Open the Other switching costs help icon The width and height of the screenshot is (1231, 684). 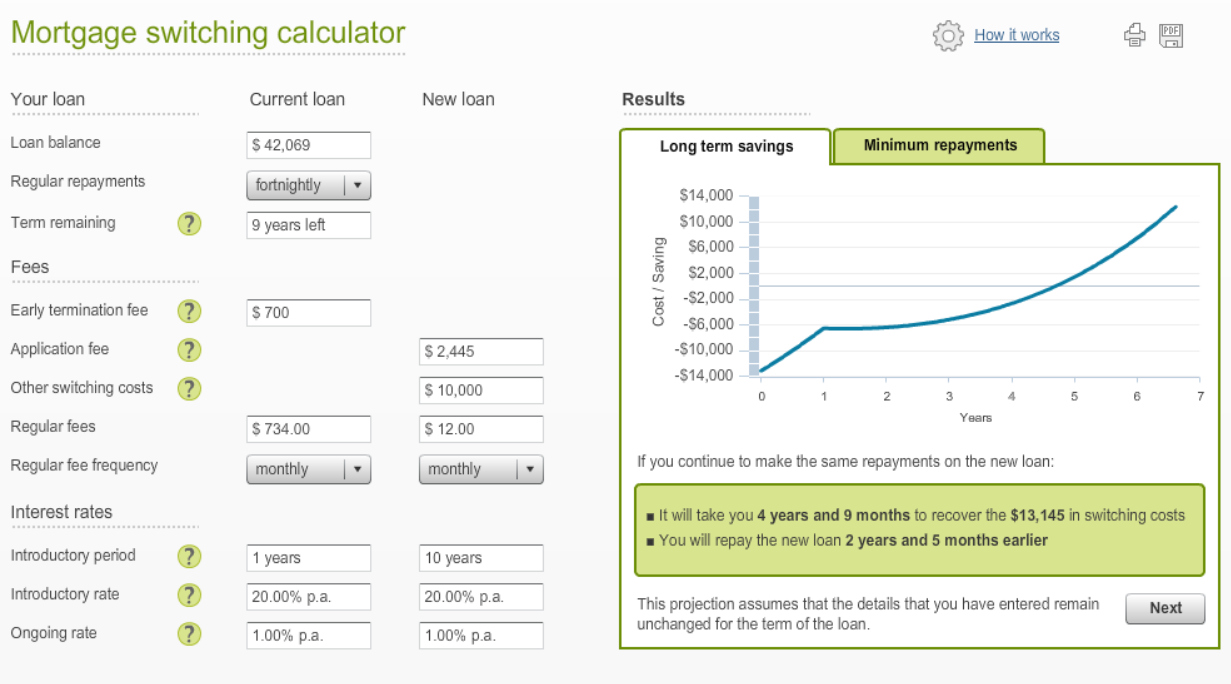click(189, 388)
